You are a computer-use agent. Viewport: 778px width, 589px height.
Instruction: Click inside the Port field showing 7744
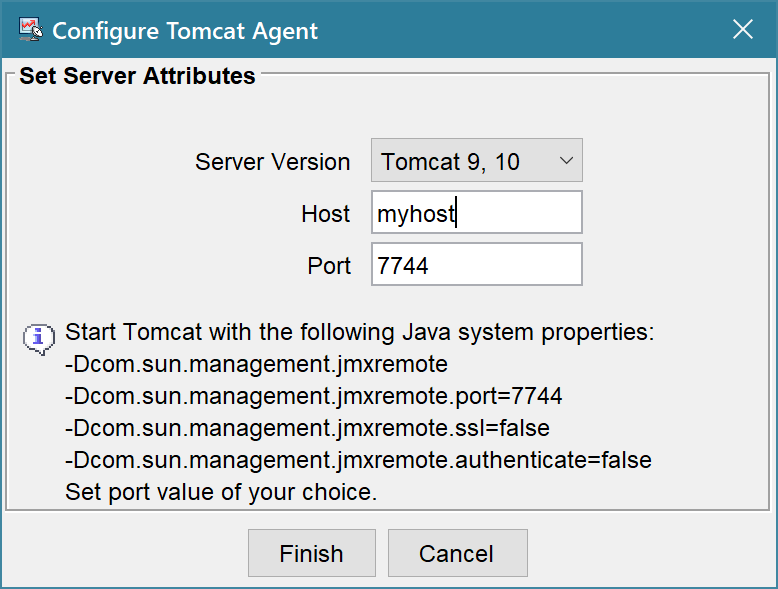477,264
